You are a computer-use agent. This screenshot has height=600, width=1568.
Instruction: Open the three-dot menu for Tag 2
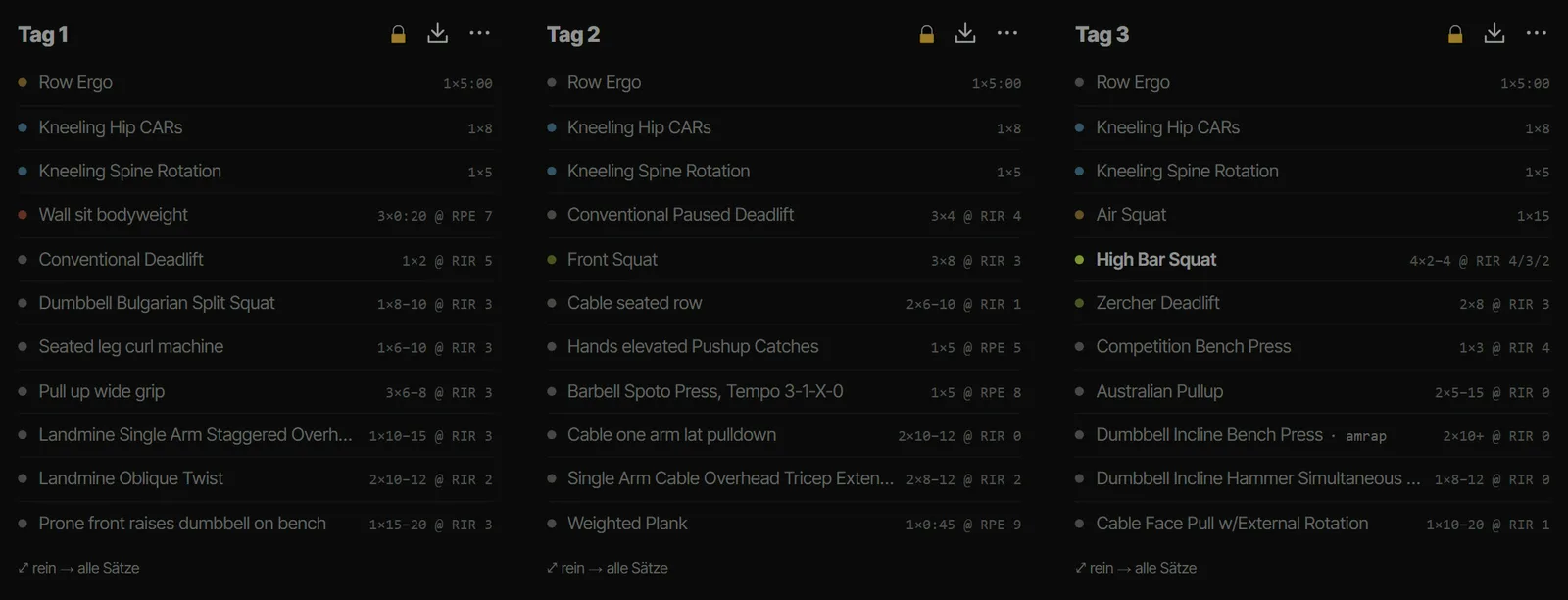point(1007,33)
